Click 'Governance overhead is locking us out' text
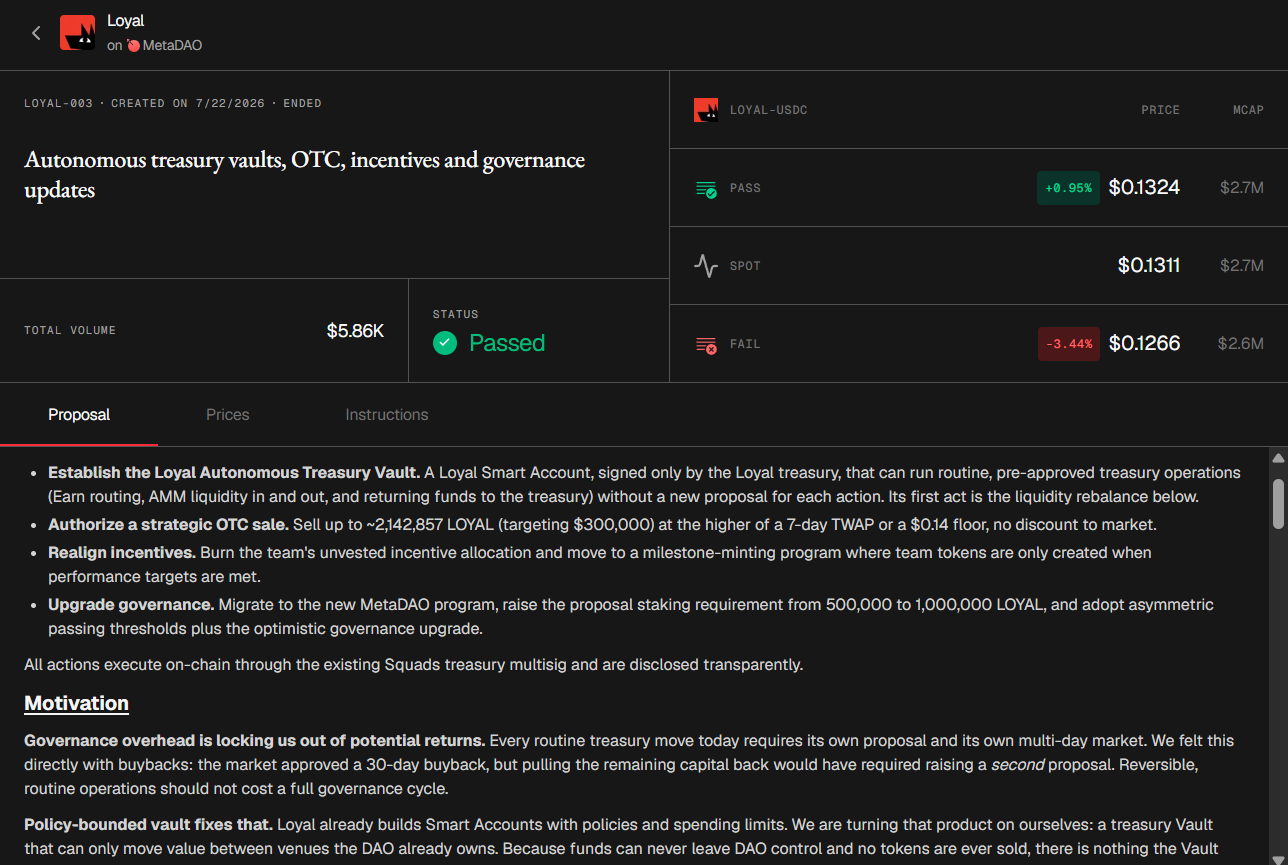The image size is (1288, 865). coord(255,740)
